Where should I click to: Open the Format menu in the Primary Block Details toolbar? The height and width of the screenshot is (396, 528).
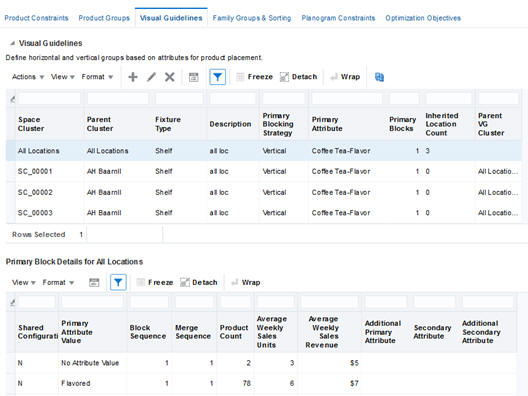[x=58, y=283]
